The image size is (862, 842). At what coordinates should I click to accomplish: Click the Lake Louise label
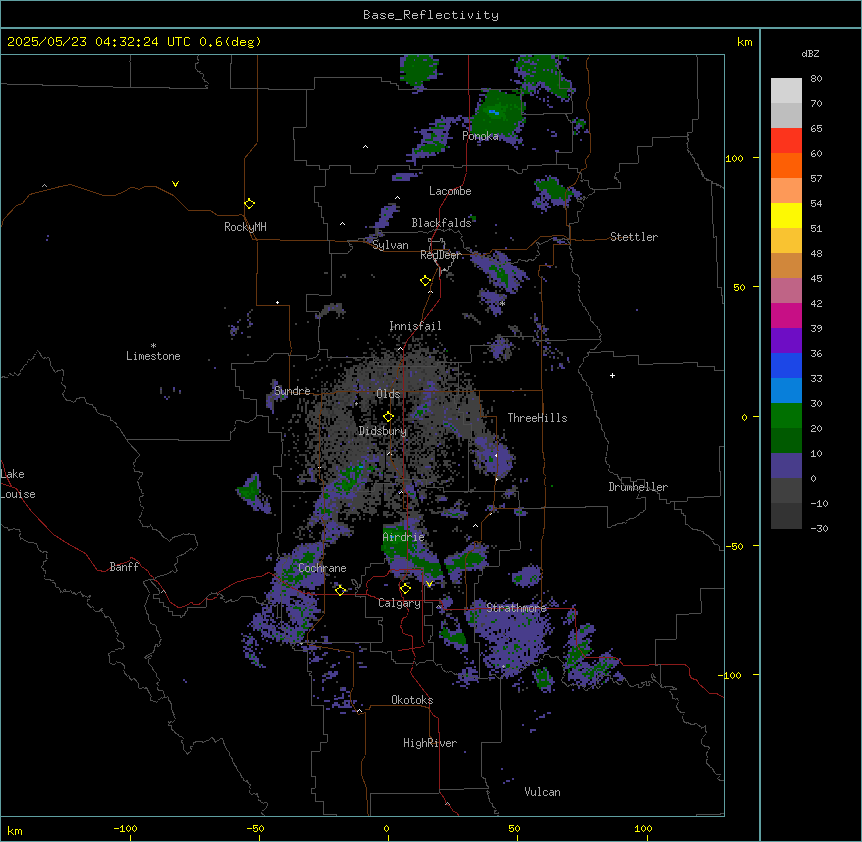pos(18,484)
